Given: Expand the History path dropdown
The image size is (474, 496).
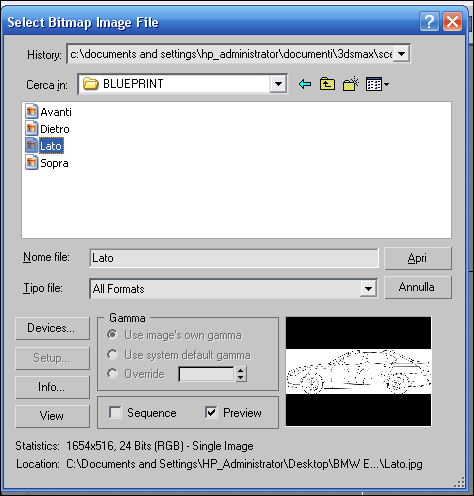Looking at the screenshot, I should [x=402, y=53].
